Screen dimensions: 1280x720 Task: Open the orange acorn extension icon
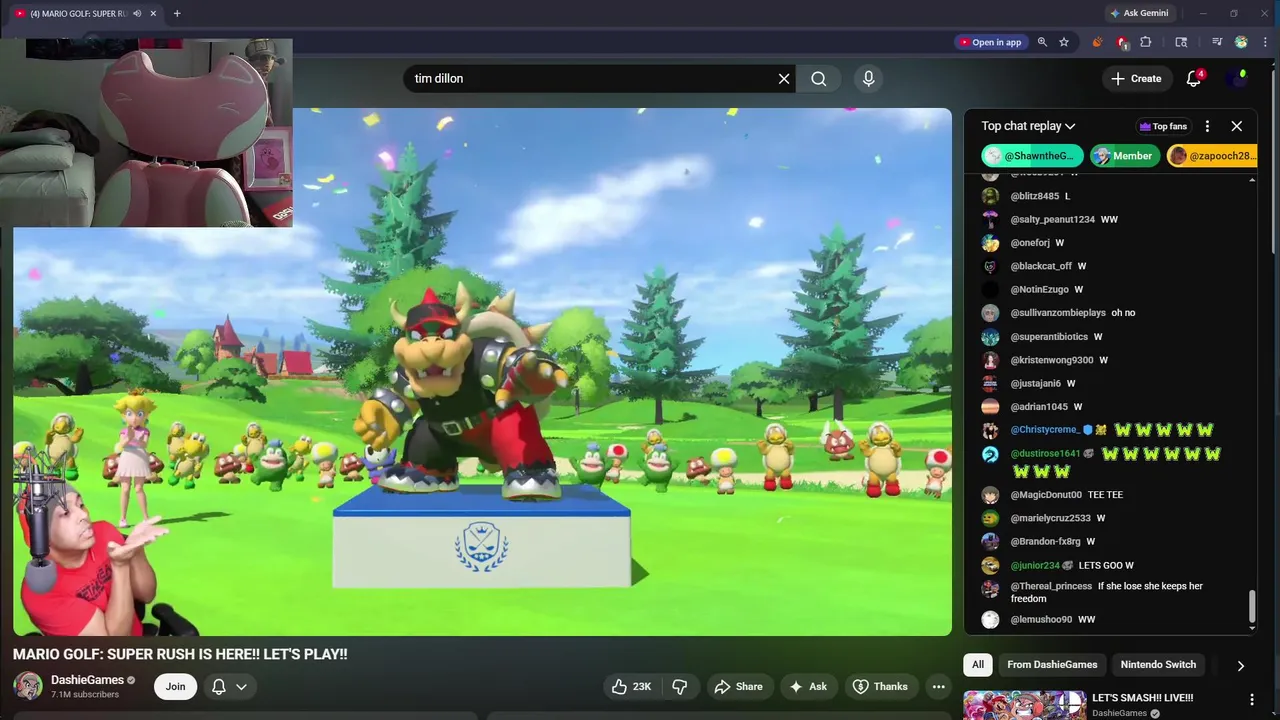1097,42
